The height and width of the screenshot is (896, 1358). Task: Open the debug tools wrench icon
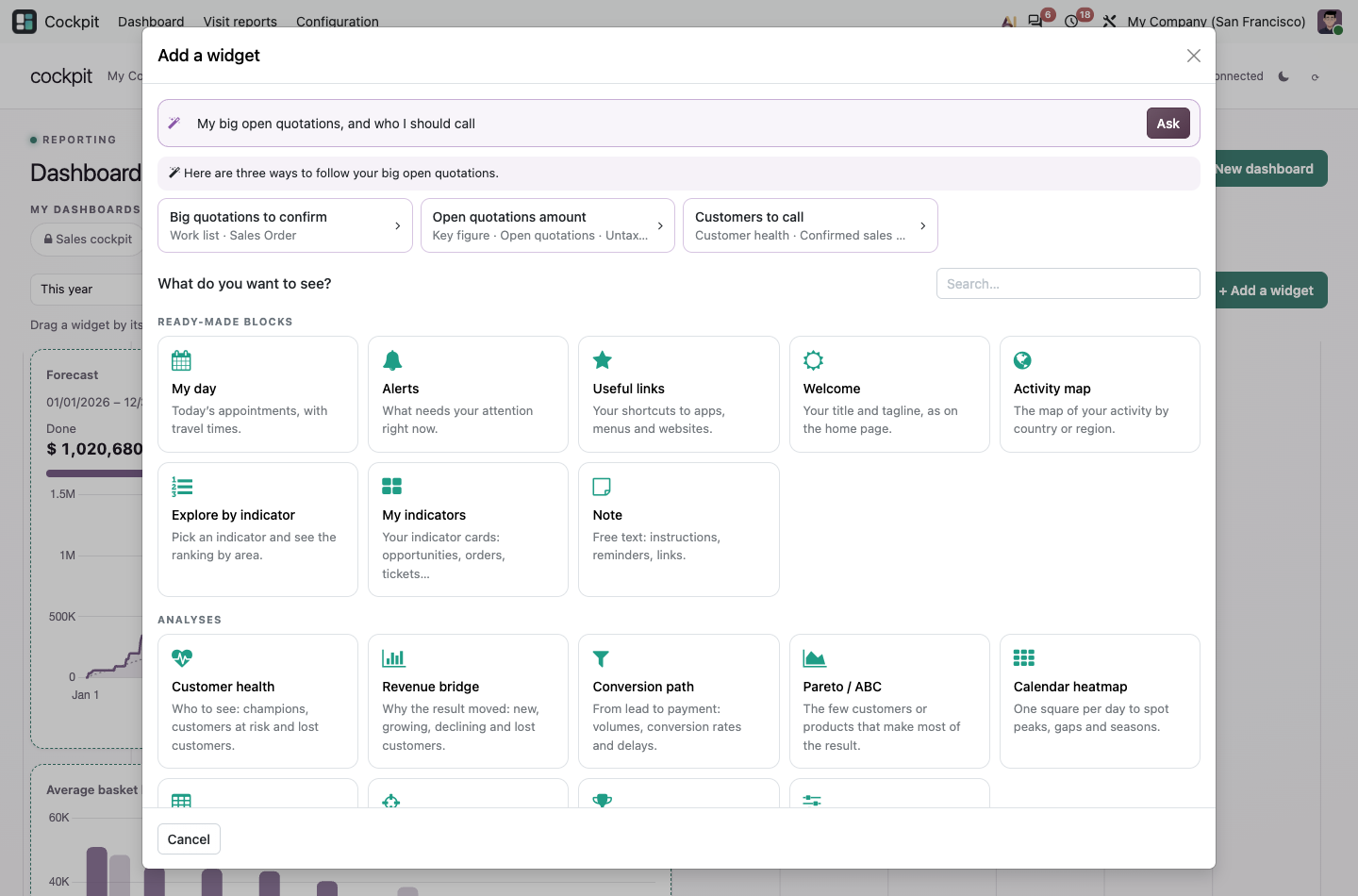coord(1110,22)
